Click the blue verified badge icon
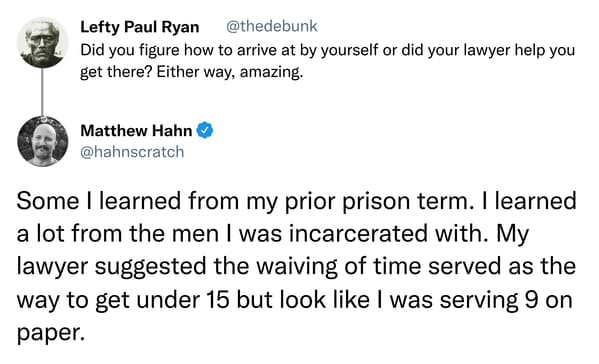Screen dimensions: 599x364 point(205,131)
